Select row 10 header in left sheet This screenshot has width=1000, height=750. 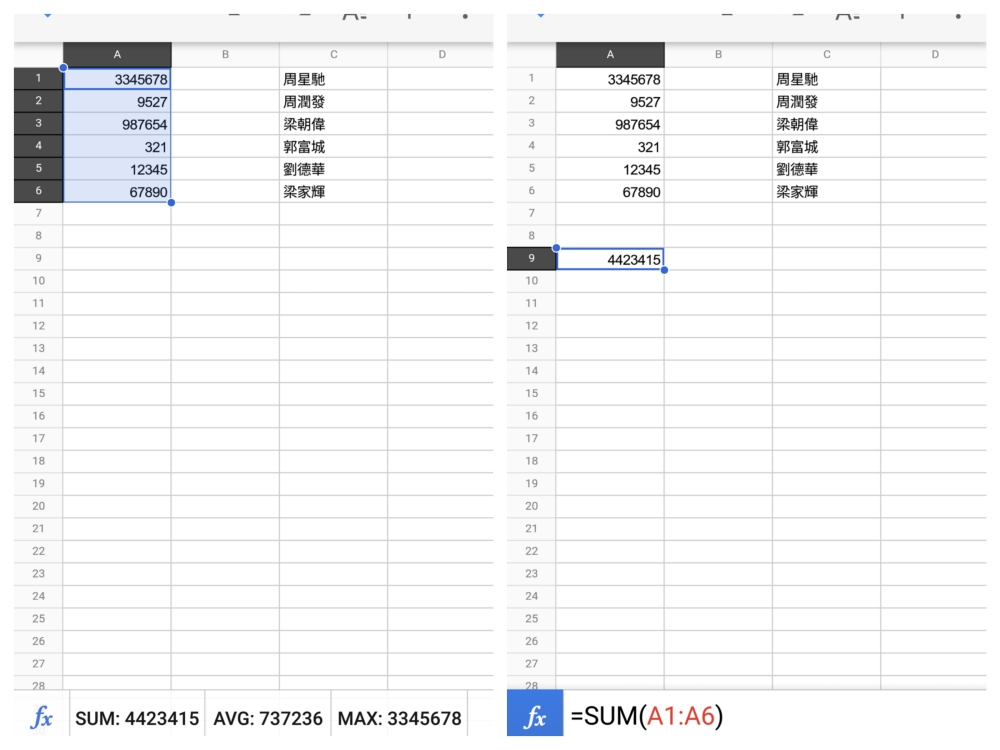tap(38, 281)
